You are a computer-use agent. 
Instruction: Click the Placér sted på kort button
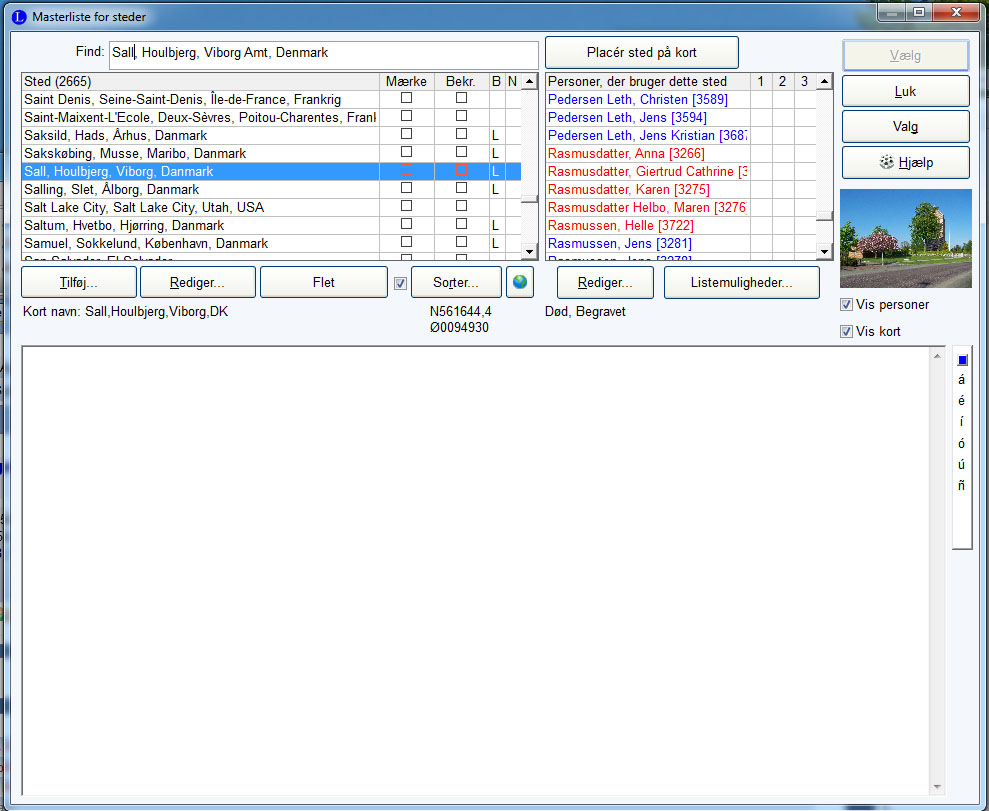641,52
